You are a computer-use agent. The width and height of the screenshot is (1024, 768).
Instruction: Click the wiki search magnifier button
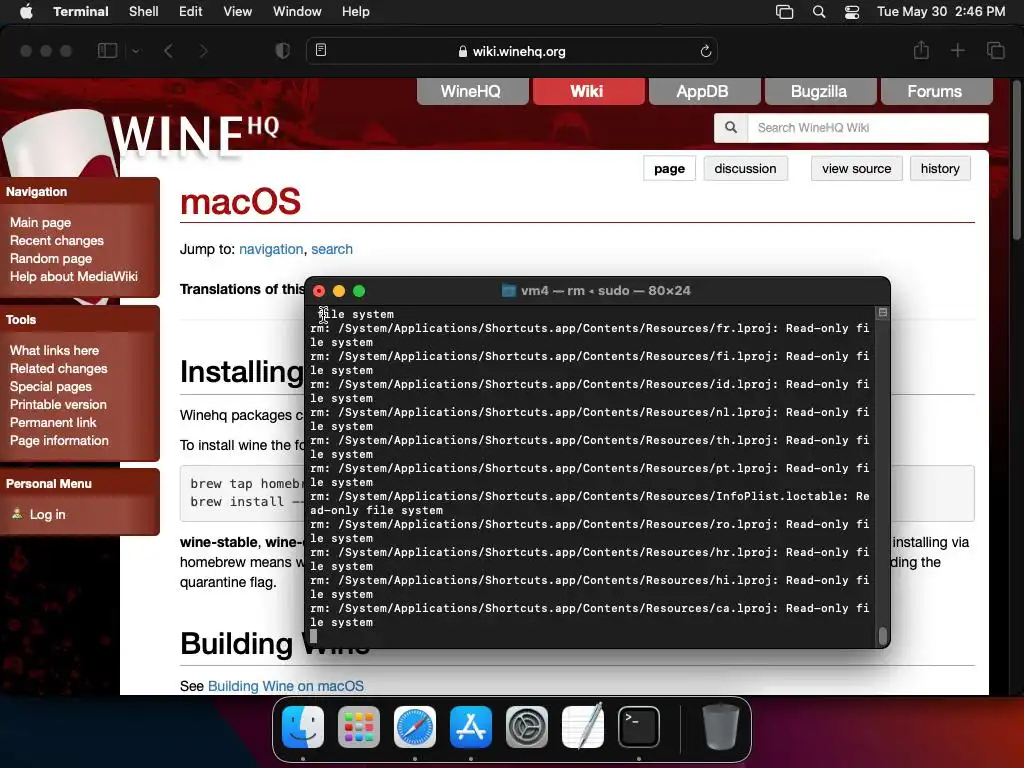[x=731, y=128]
